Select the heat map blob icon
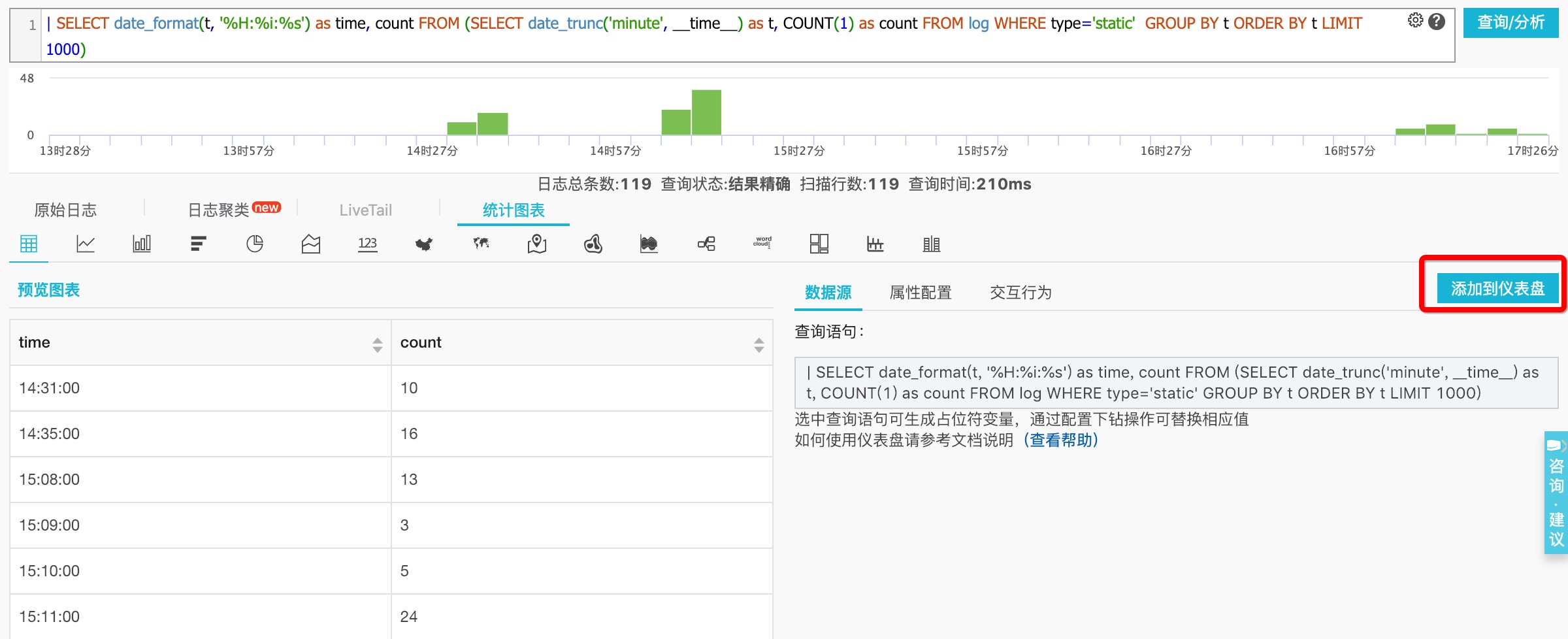The image size is (1568, 639). coord(593,244)
